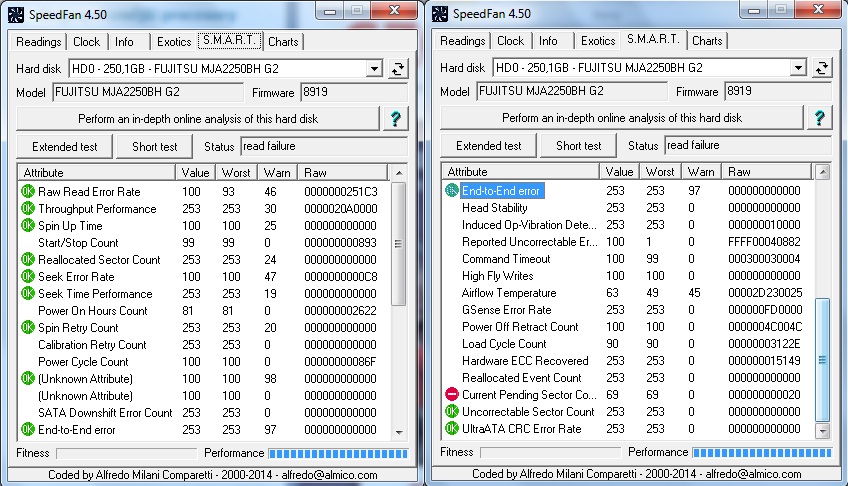This screenshot has height=486, width=848.
Task: Click Firmware field showing 8919, right window
Action: coord(778,91)
